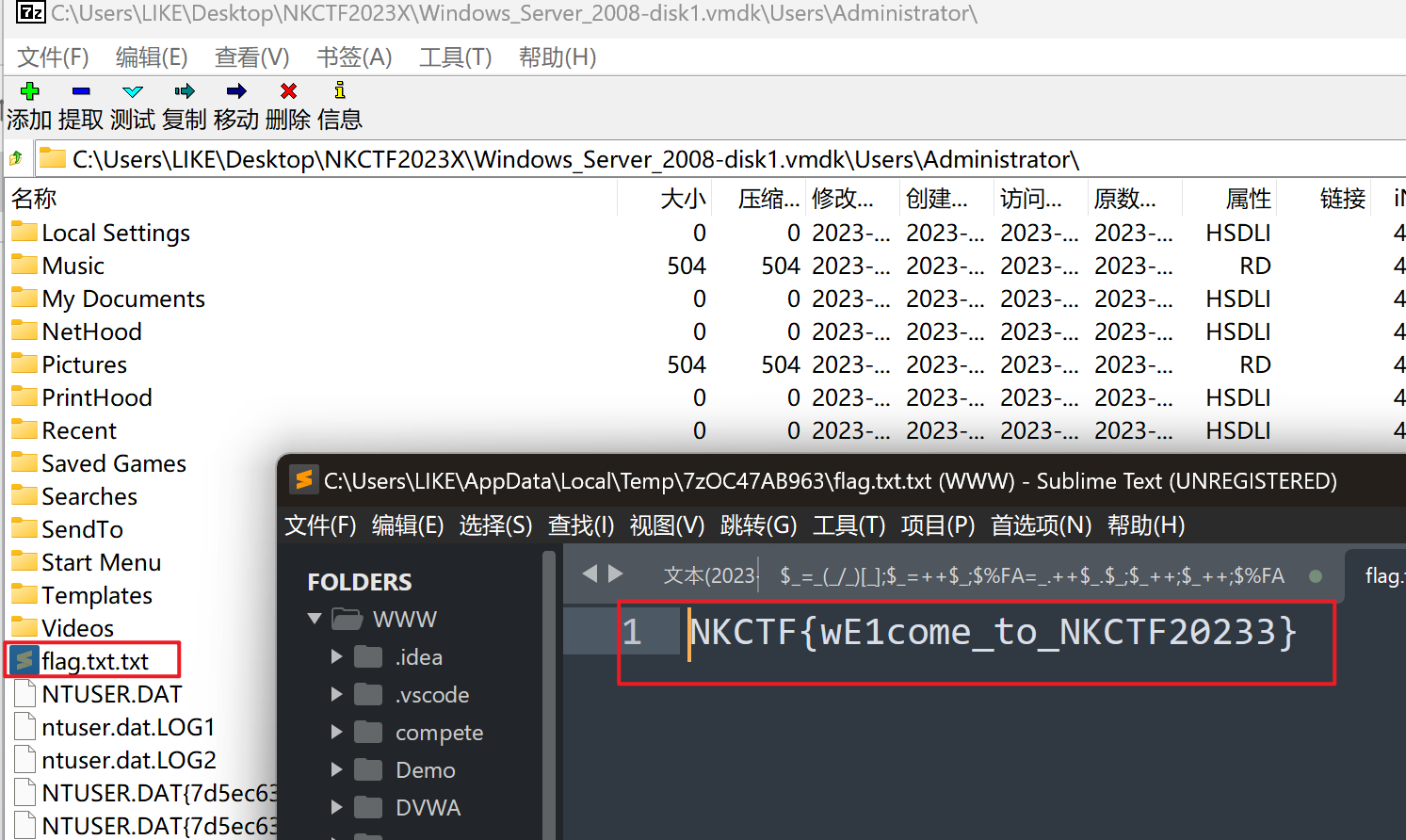Select the Start Menu folder
Viewport: 1406px width, 840px height.
[x=102, y=562]
